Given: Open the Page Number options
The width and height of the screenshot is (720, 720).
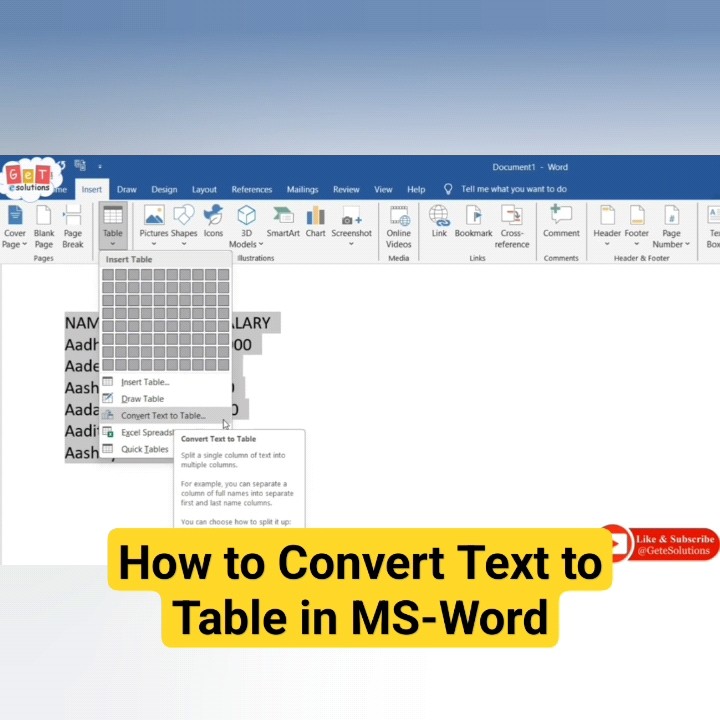Looking at the screenshot, I should [x=671, y=225].
